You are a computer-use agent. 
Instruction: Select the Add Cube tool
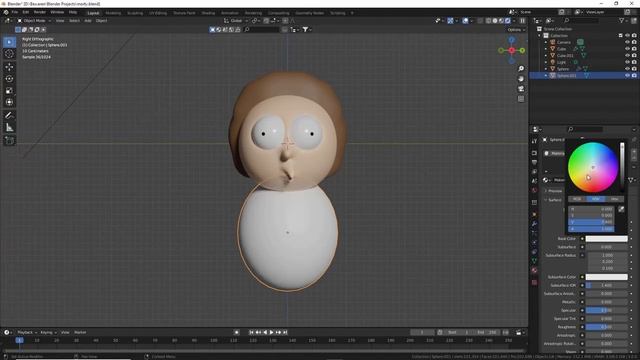point(9,141)
